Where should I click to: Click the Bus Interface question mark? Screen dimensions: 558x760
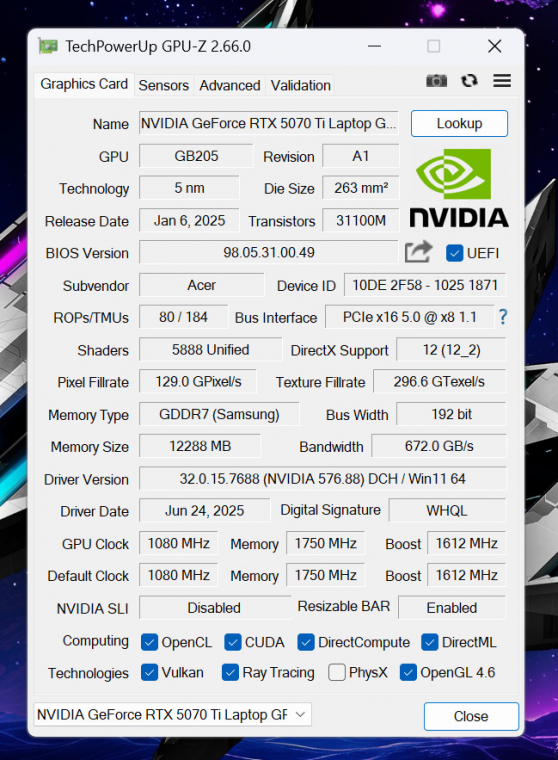(x=503, y=317)
